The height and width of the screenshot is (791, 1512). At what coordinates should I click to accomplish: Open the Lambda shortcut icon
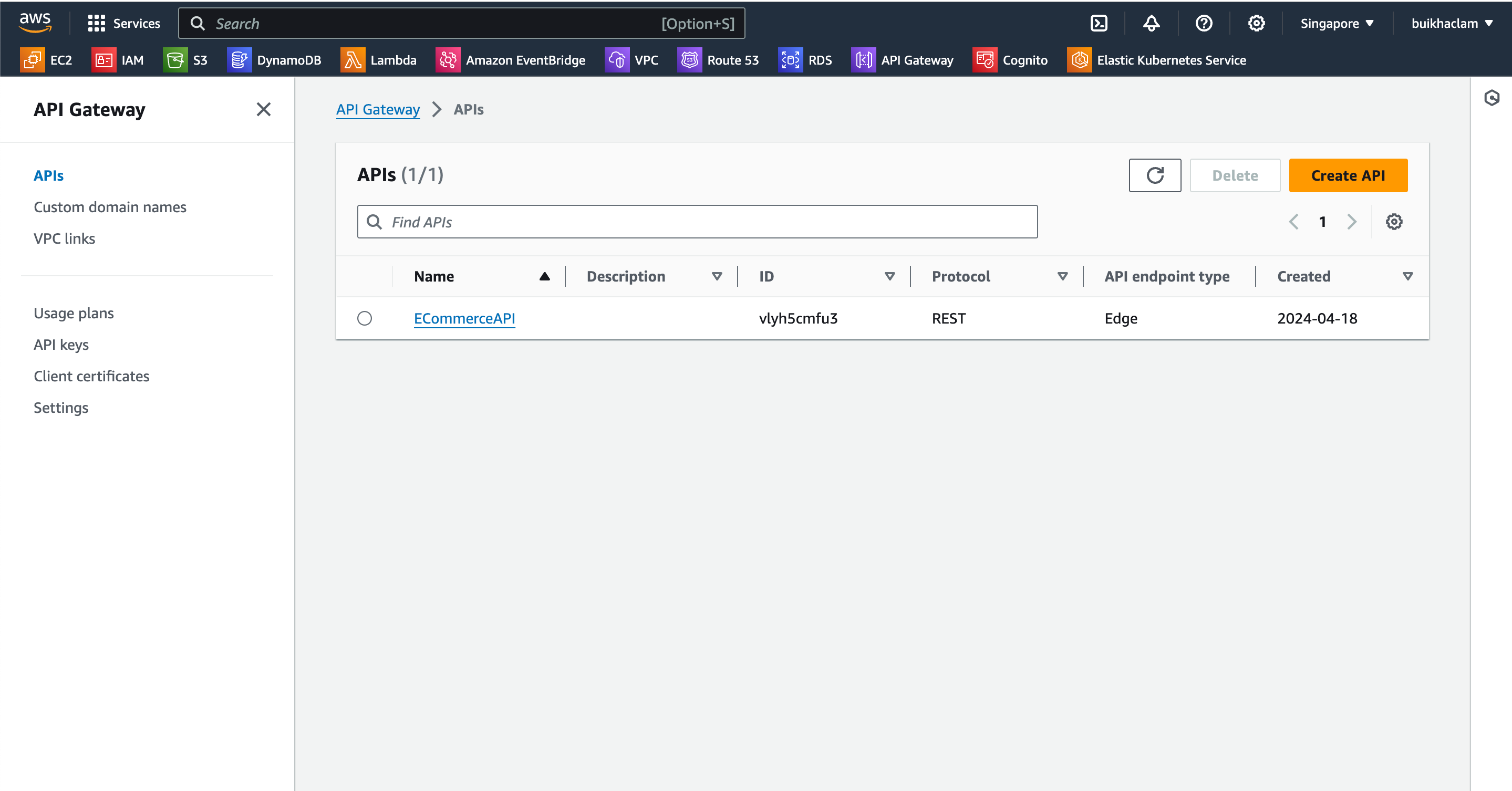coord(353,60)
